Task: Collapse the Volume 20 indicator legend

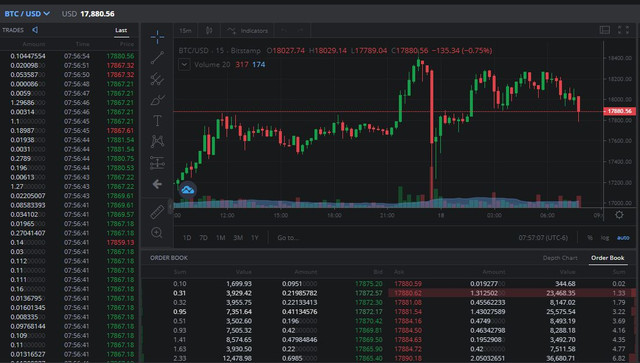Action: click(x=184, y=65)
